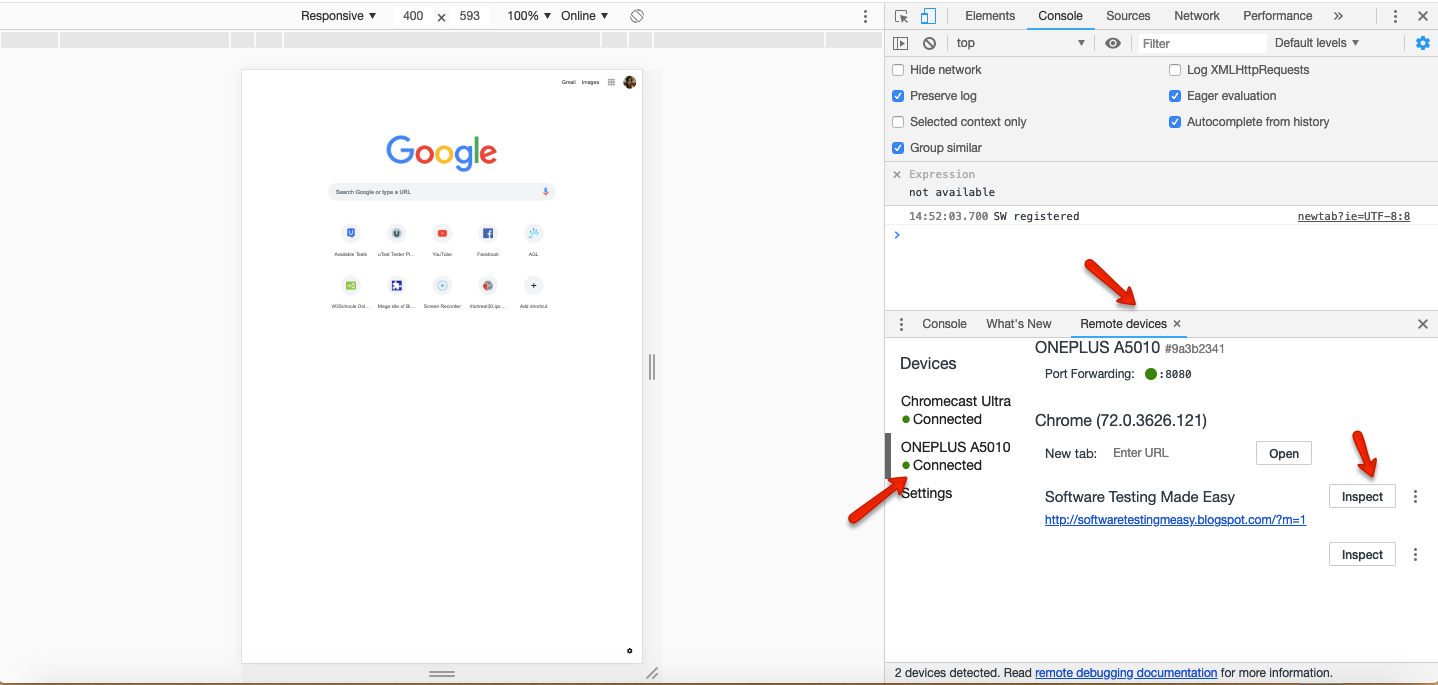The width and height of the screenshot is (1438, 685).
Task: Enable the Hide network checkbox
Action: coord(897,70)
